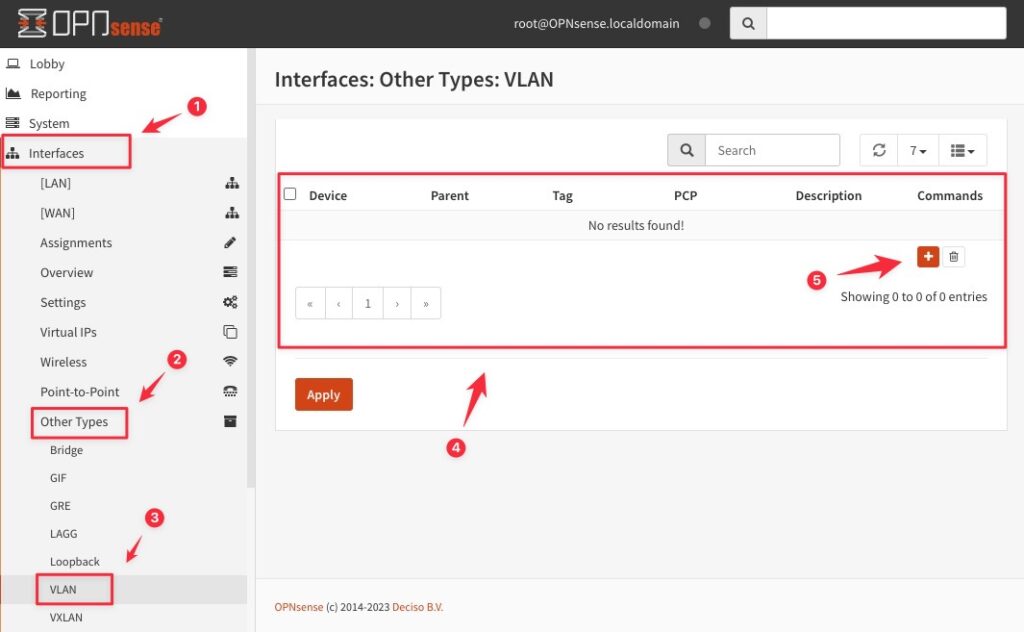Image resolution: width=1024 pixels, height=632 pixels.
Task: Open rows-per-page dropdown showing 7
Action: (x=918, y=150)
